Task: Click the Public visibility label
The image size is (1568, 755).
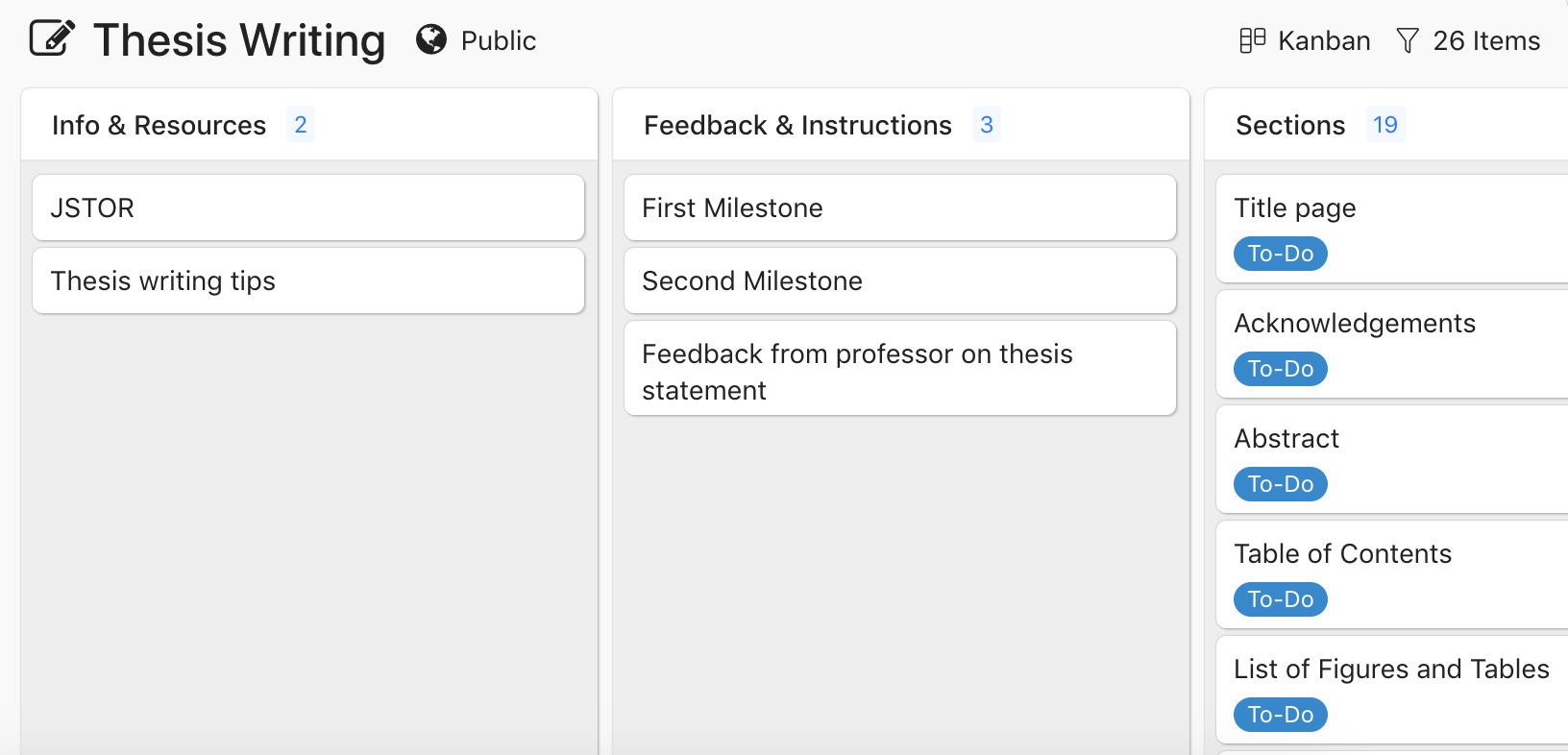Action: pos(499,40)
